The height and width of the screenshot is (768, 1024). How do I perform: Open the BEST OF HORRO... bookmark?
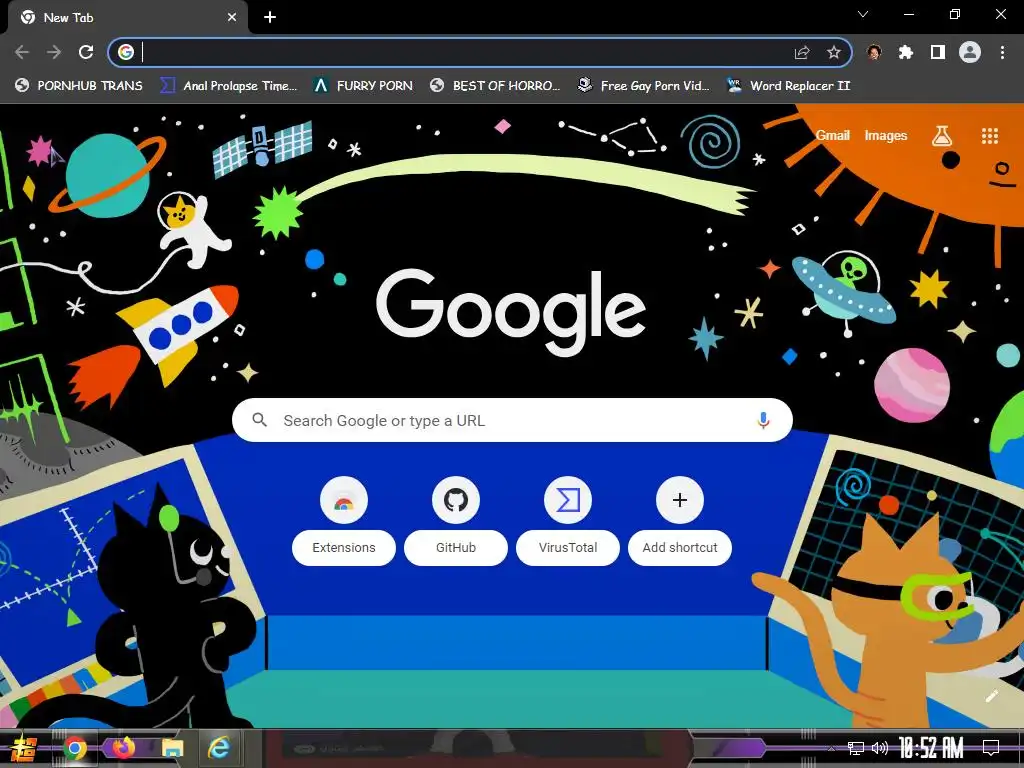click(496, 86)
